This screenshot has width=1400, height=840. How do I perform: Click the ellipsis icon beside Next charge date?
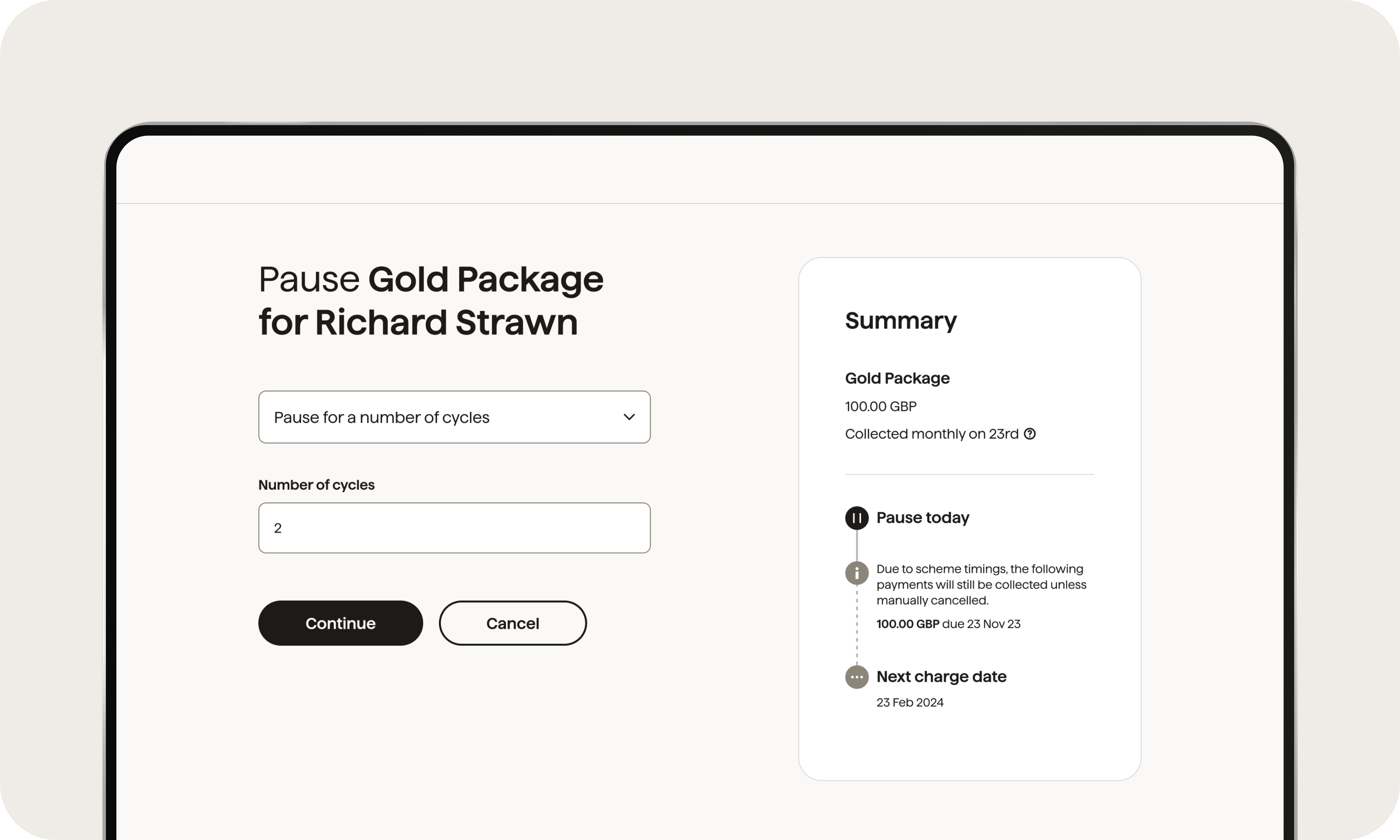(857, 677)
